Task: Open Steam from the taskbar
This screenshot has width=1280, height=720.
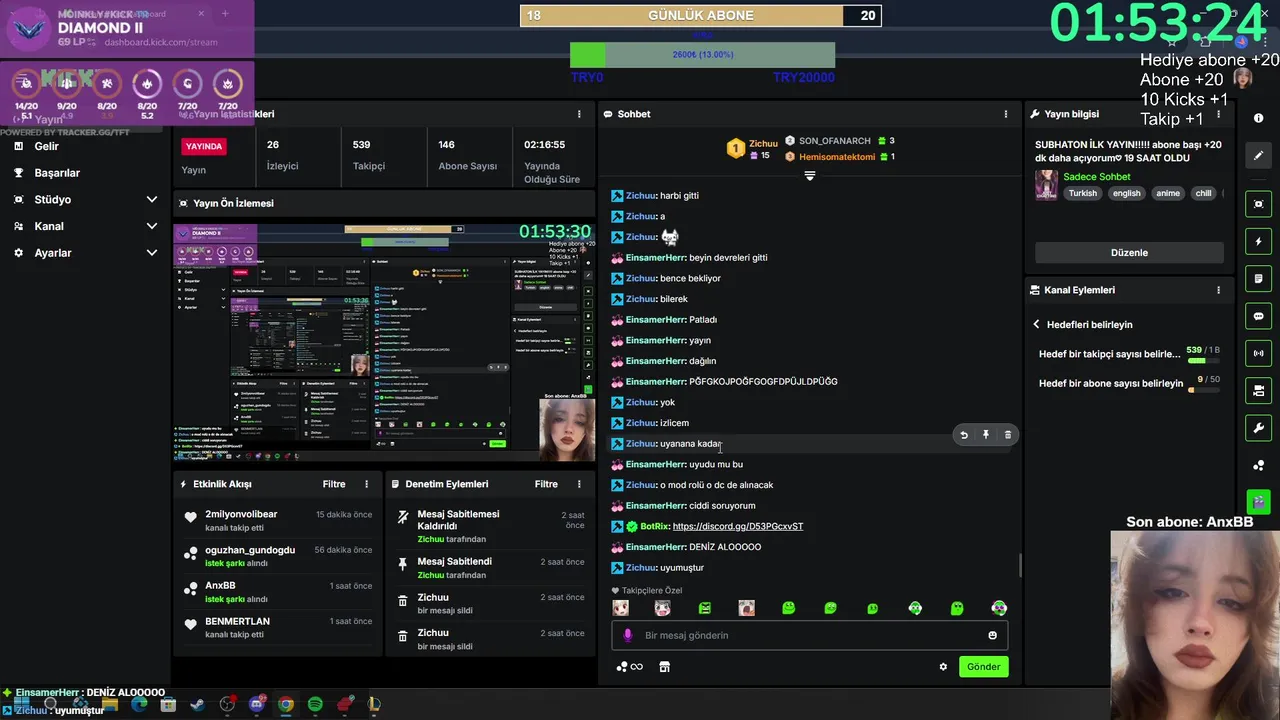Action: pos(198,704)
